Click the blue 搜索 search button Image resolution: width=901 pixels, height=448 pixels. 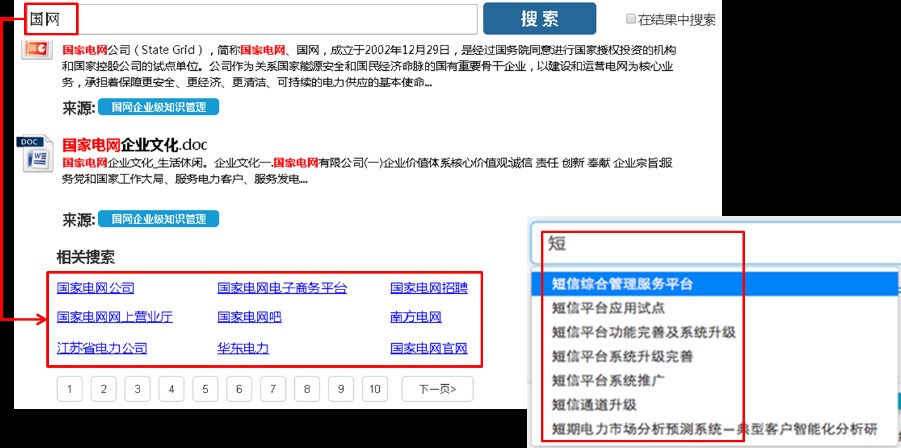[x=540, y=18]
